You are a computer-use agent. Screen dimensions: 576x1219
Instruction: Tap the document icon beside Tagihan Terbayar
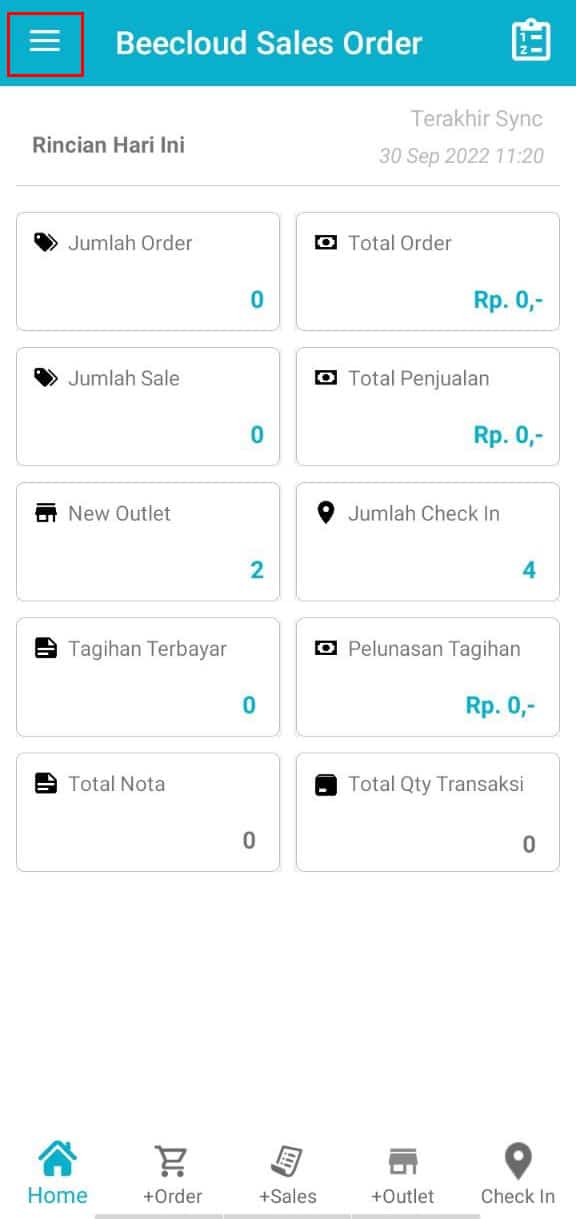46,648
